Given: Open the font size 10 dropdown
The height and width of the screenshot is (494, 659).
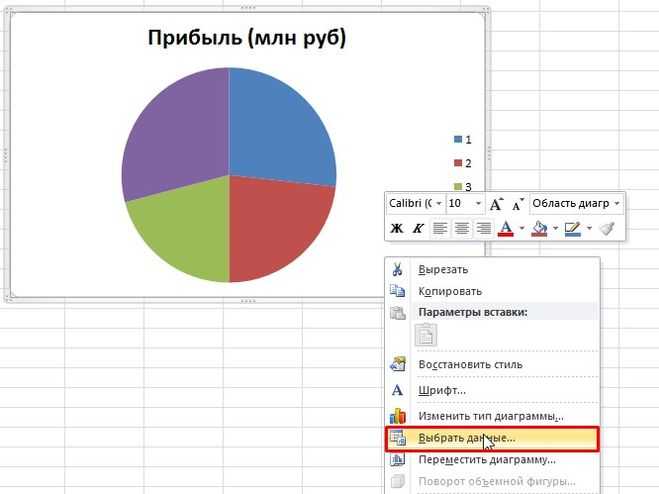Looking at the screenshot, I should coord(478,203).
